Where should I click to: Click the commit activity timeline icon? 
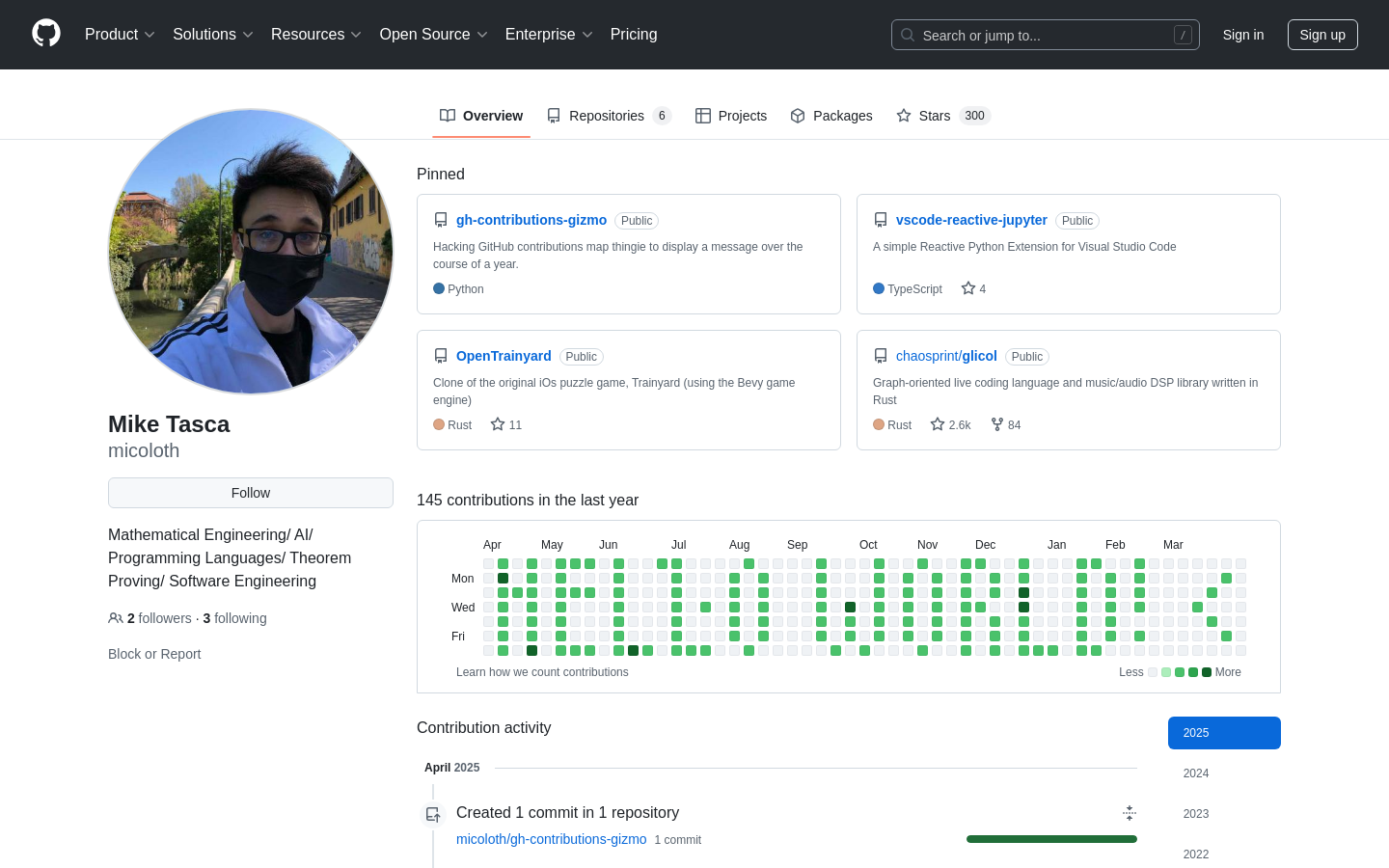[x=433, y=814]
